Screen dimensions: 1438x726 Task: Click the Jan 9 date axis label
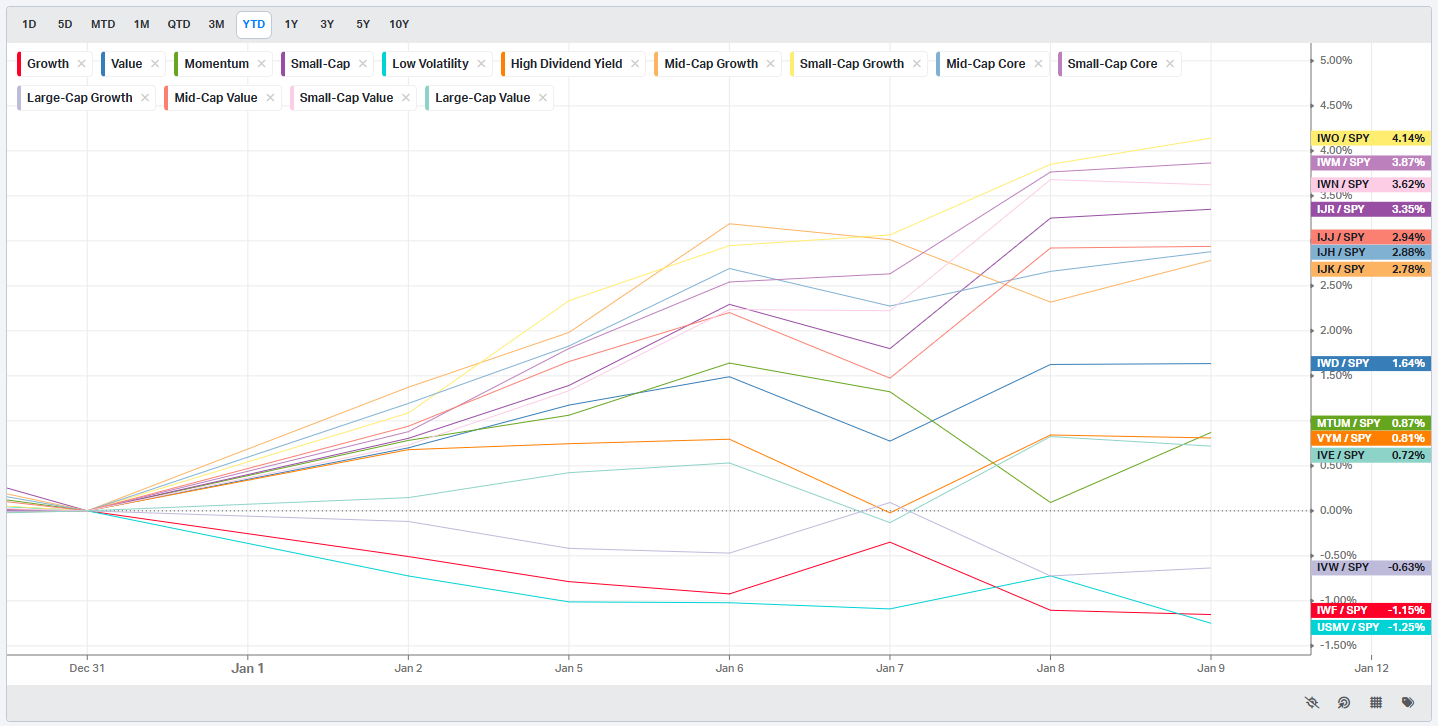(x=1211, y=667)
